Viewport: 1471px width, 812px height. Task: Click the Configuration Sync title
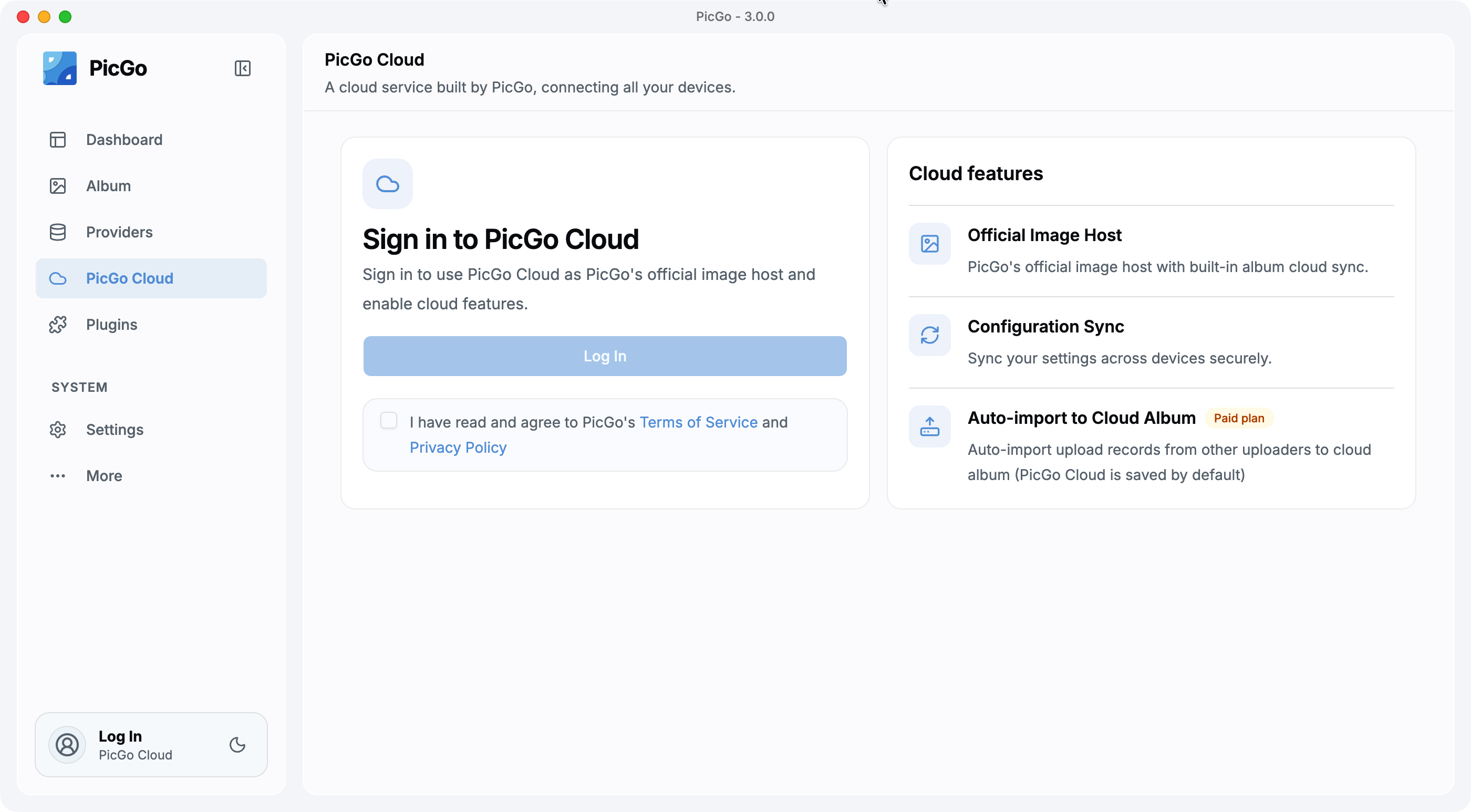pyautogui.click(x=1045, y=327)
